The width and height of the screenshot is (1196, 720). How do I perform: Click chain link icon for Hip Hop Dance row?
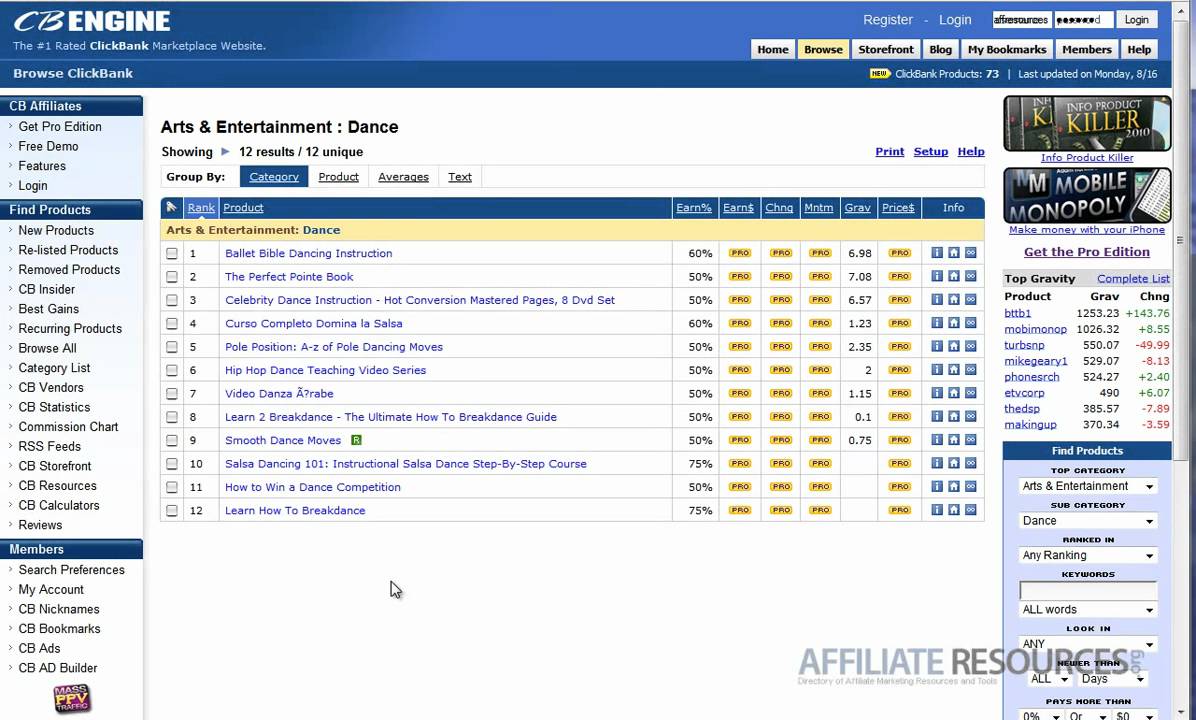[970, 370]
